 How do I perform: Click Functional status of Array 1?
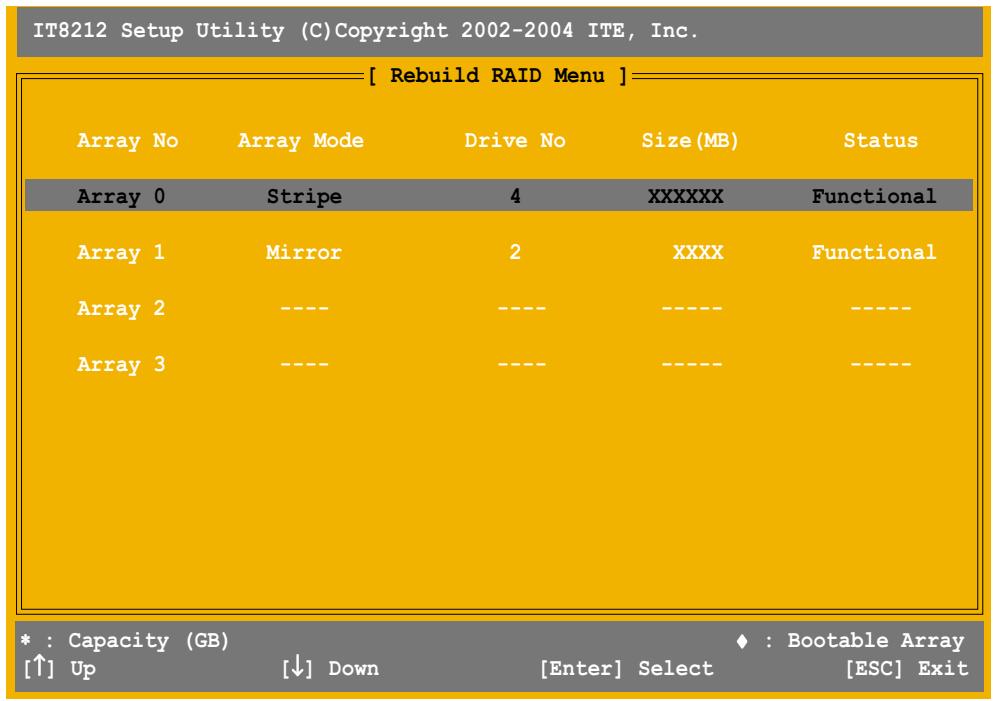tap(874, 252)
